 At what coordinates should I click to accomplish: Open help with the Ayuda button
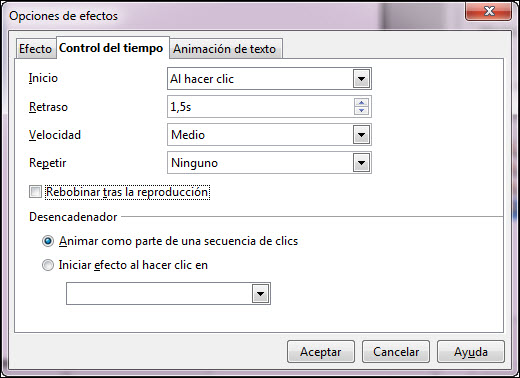coord(471,352)
